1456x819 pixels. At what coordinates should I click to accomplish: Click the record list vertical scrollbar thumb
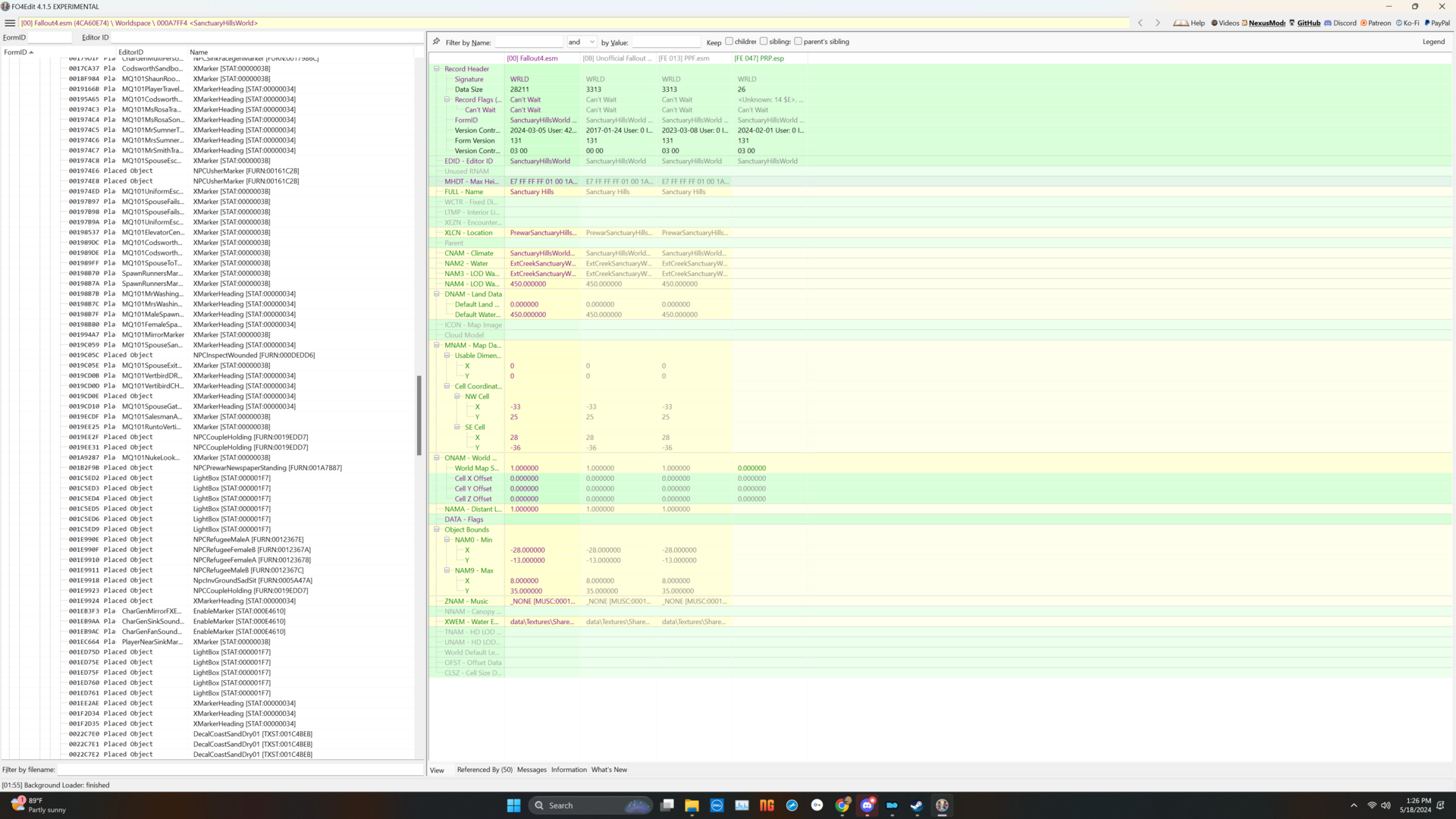click(419, 416)
